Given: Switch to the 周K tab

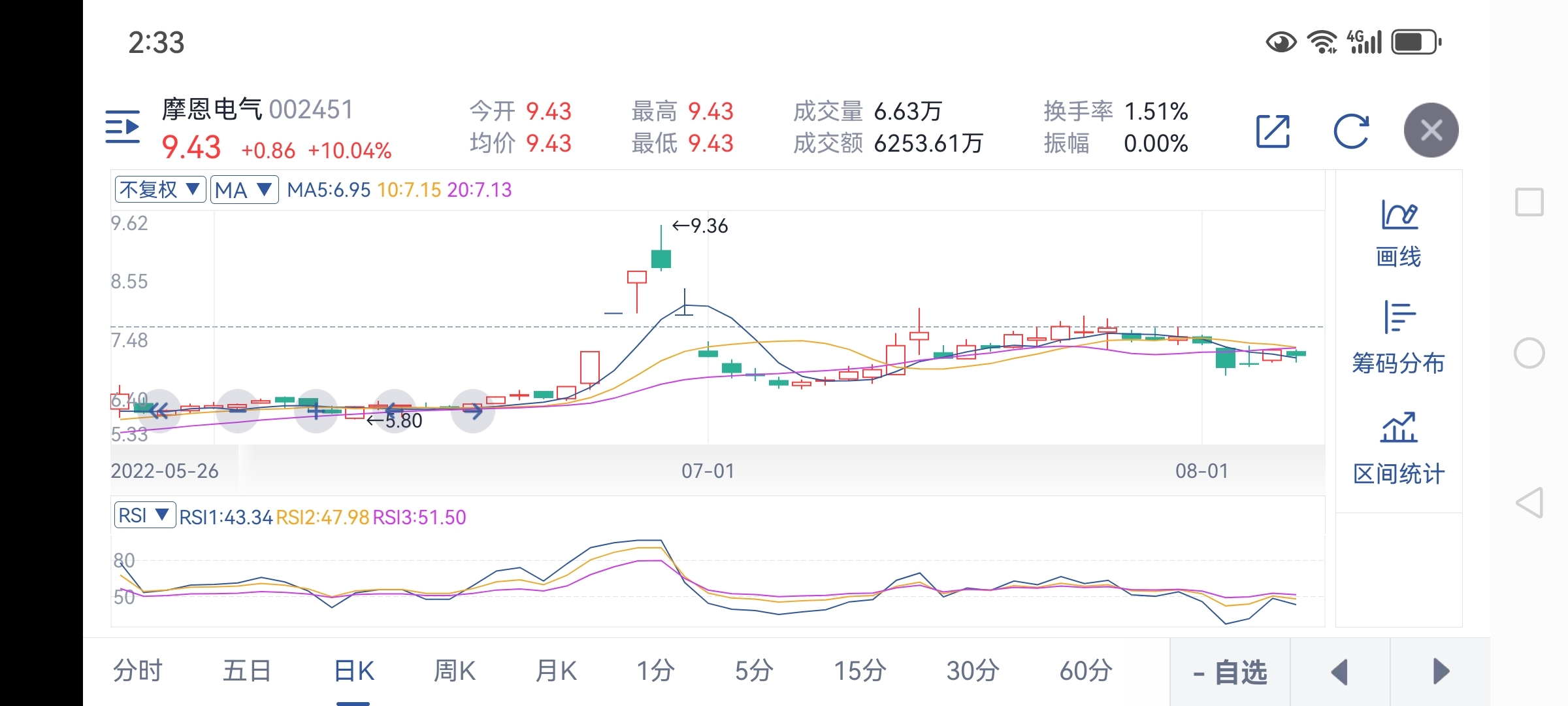Looking at the screenshot, I should [455, 671].
